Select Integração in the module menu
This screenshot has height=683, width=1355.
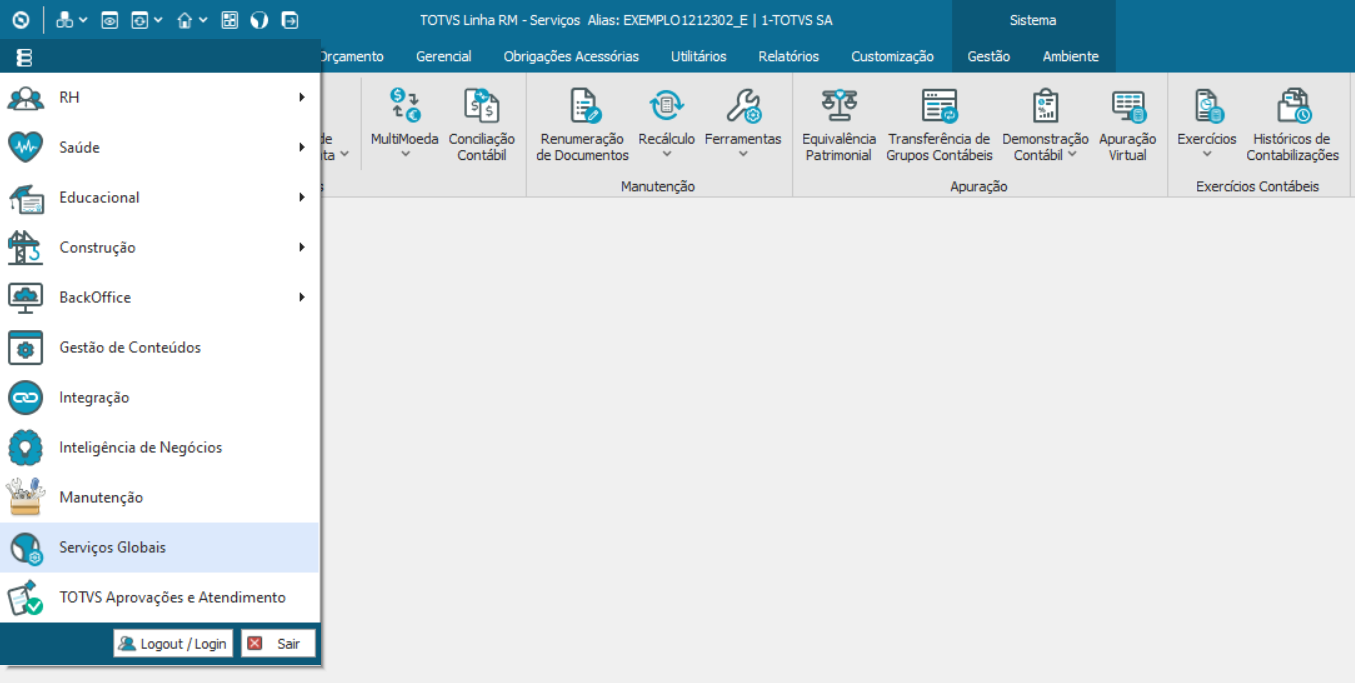tap(160, 397)
